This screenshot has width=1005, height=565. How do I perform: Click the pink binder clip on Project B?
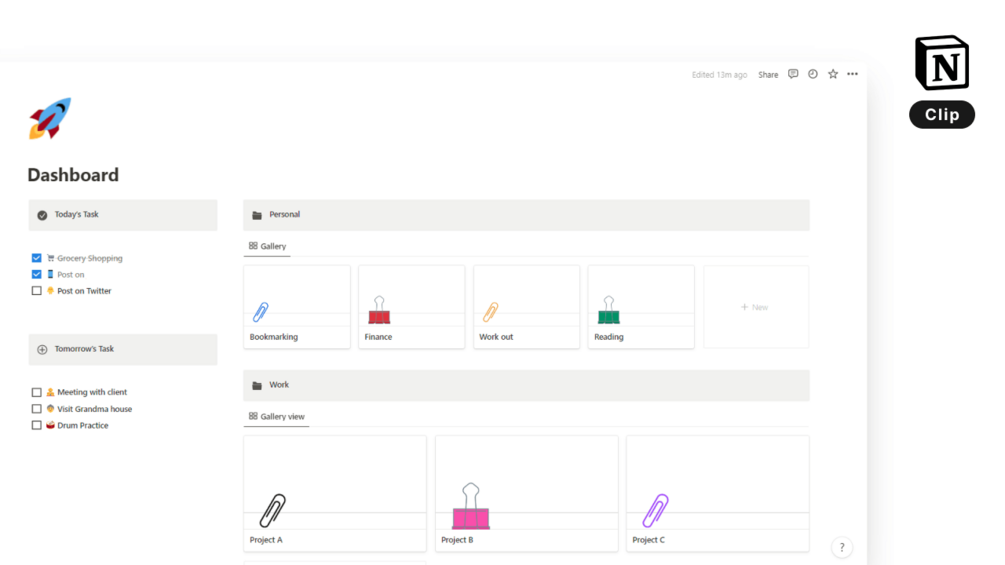click(x=471, y=506)
